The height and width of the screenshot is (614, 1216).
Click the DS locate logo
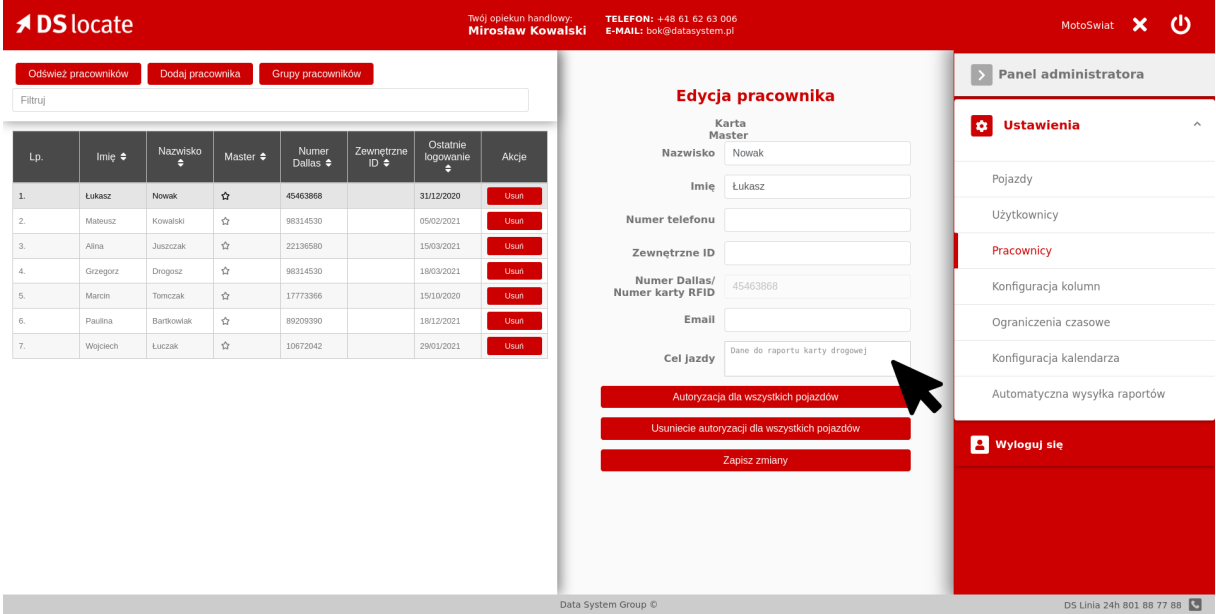(75, 24)
